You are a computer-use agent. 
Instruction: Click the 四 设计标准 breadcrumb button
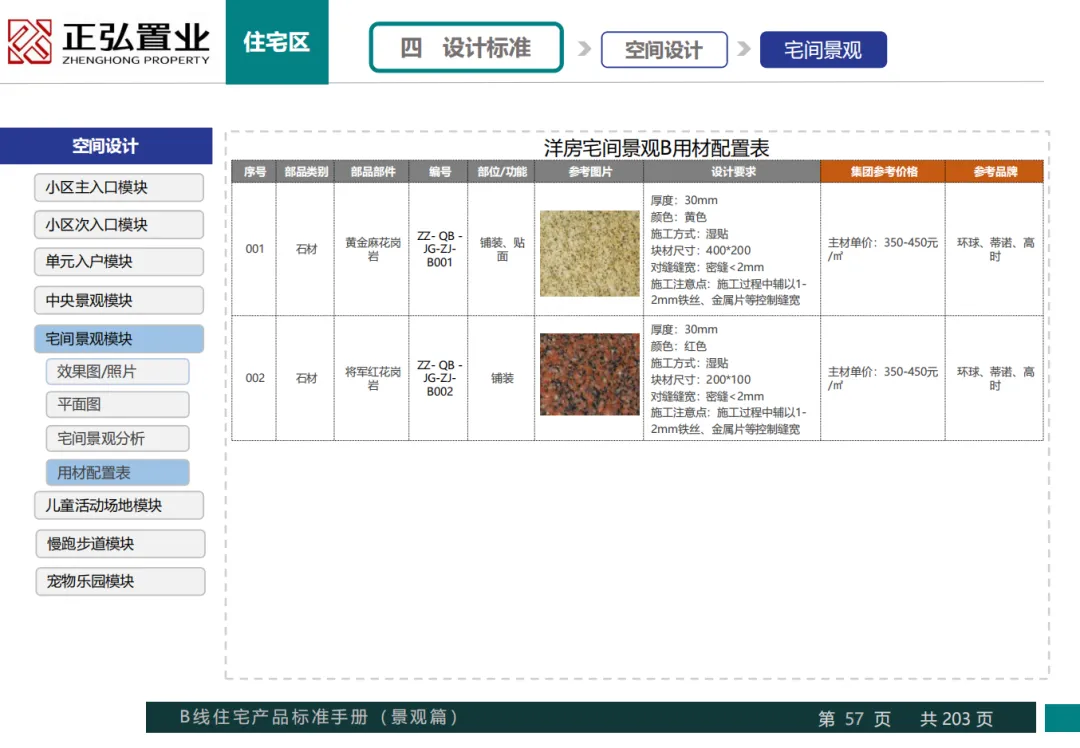coord(466,48)
